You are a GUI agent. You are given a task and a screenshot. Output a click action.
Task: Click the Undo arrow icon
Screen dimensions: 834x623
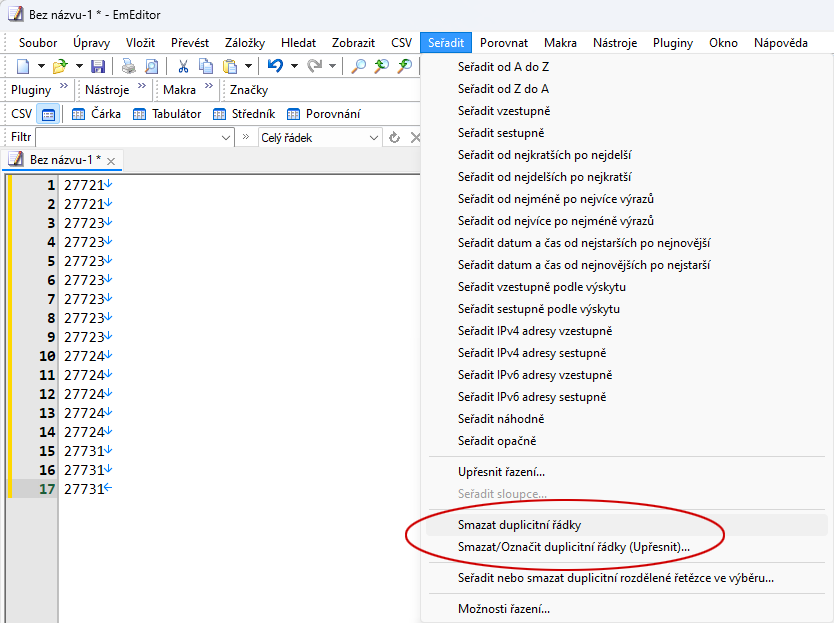(275, 67)
